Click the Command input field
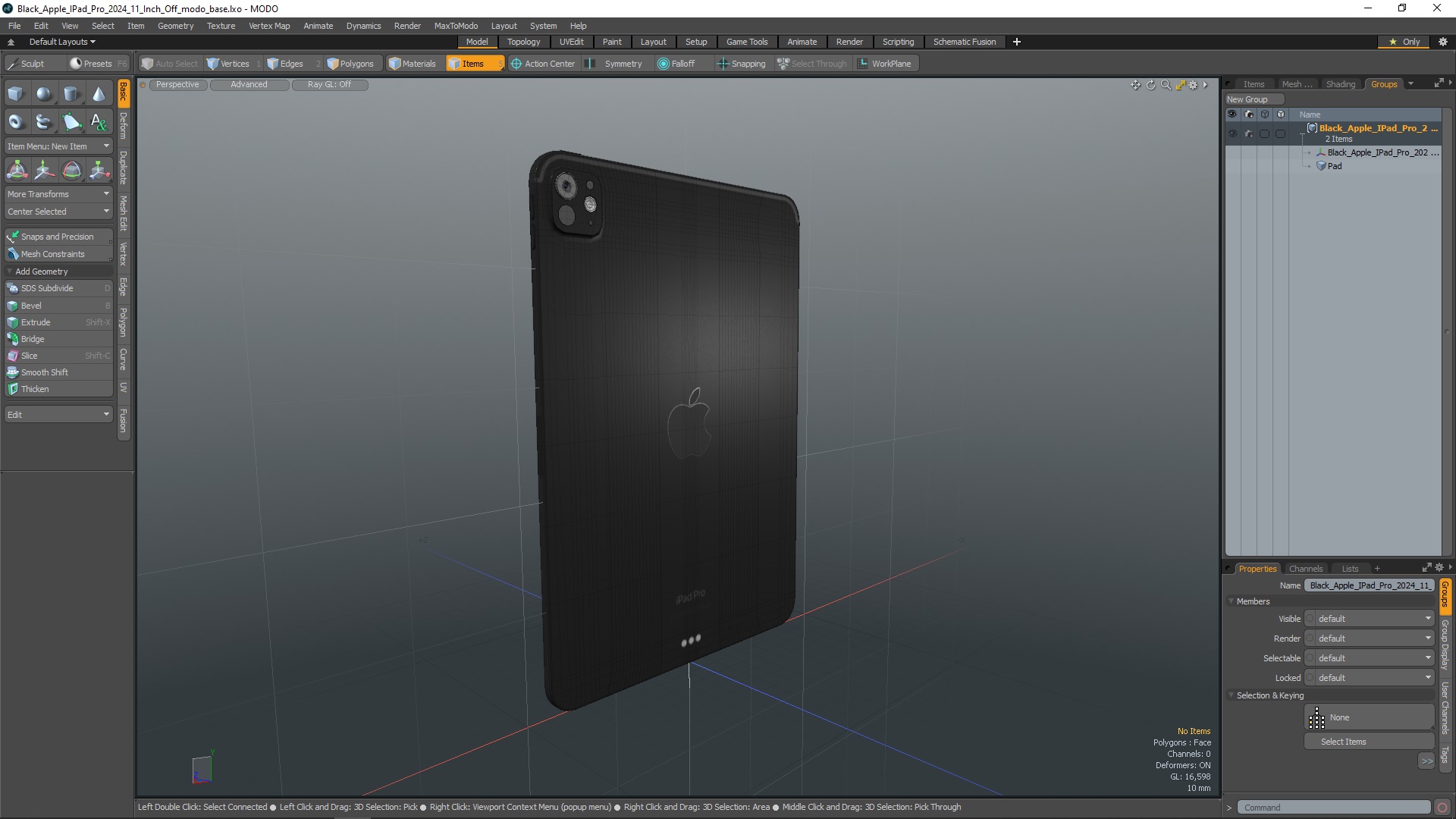This screenshot has height=819, width=1456. [1334, 808]
